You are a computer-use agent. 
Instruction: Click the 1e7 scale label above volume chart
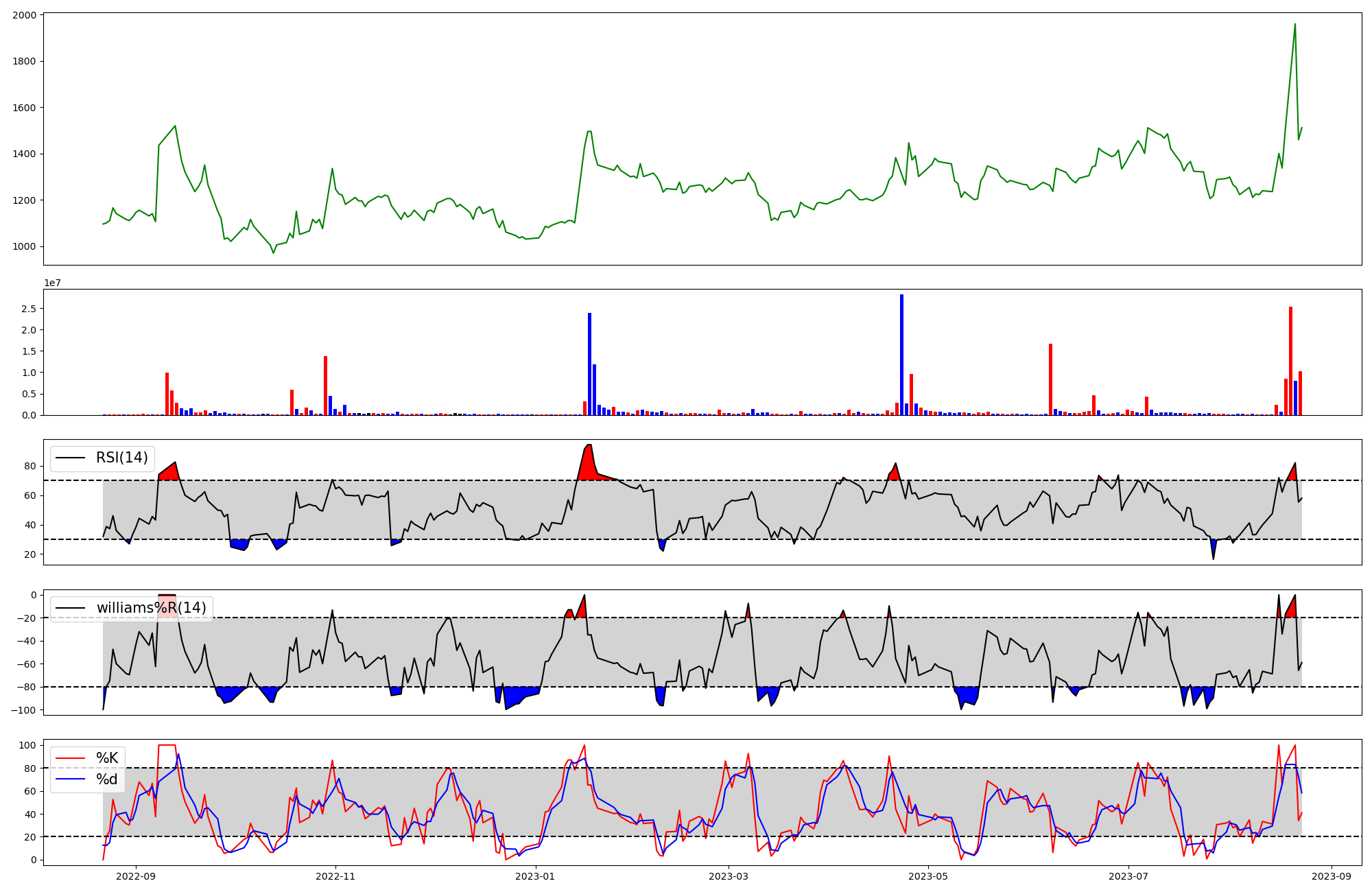[x=52, y=283]
